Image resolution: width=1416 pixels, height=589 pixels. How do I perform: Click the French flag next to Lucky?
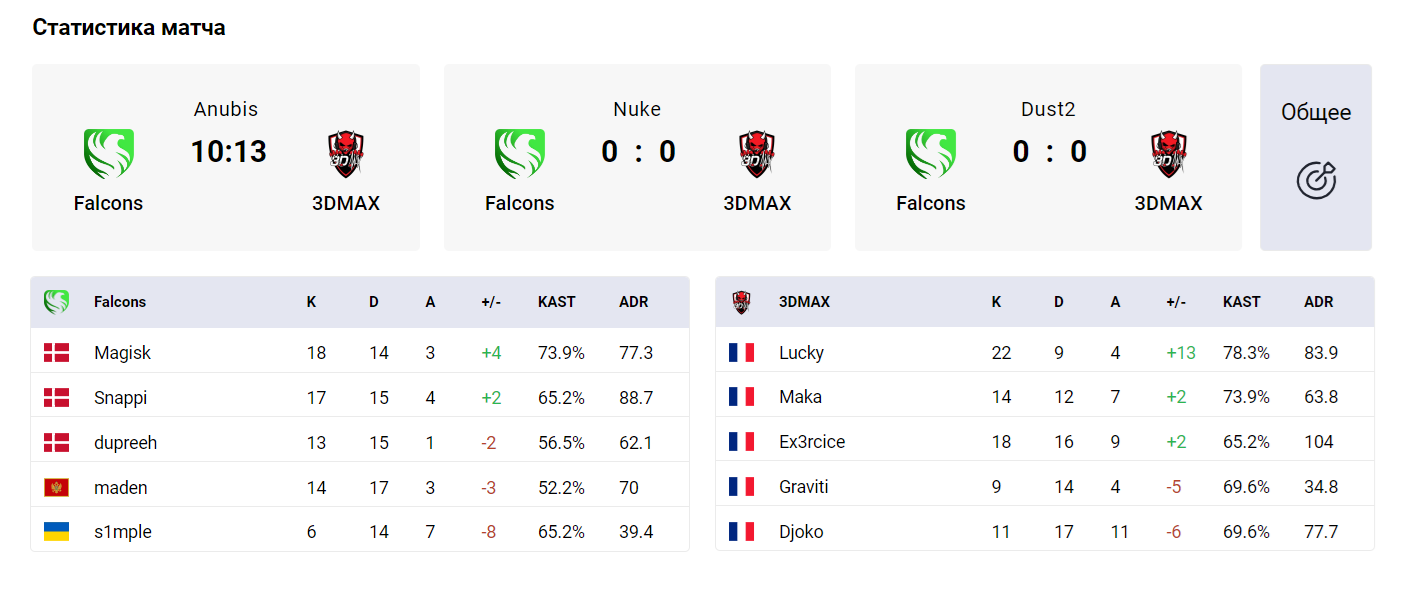pos(741,352)
